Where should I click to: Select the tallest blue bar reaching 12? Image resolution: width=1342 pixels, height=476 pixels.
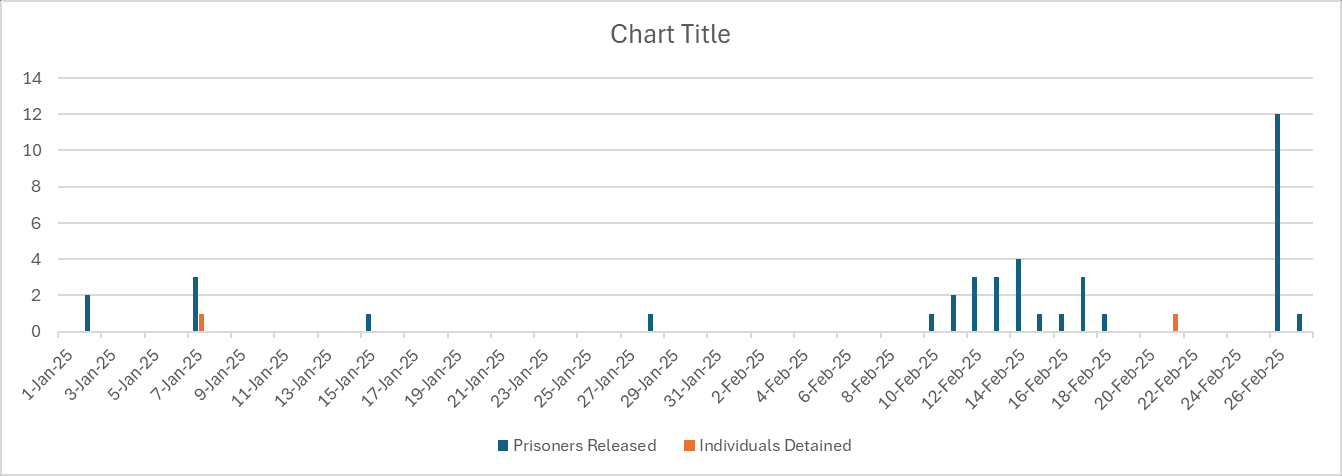1277,222
